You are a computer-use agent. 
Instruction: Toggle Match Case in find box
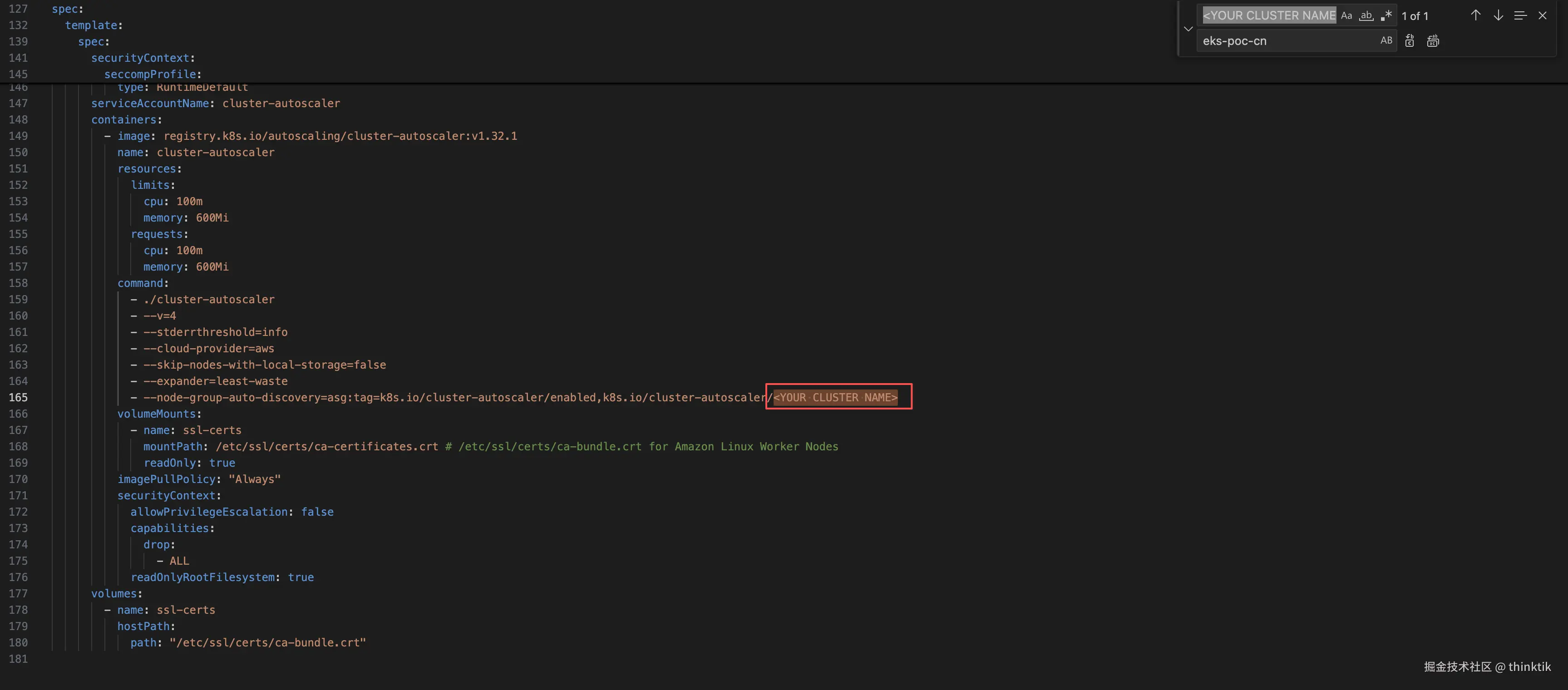point(1346,16)
